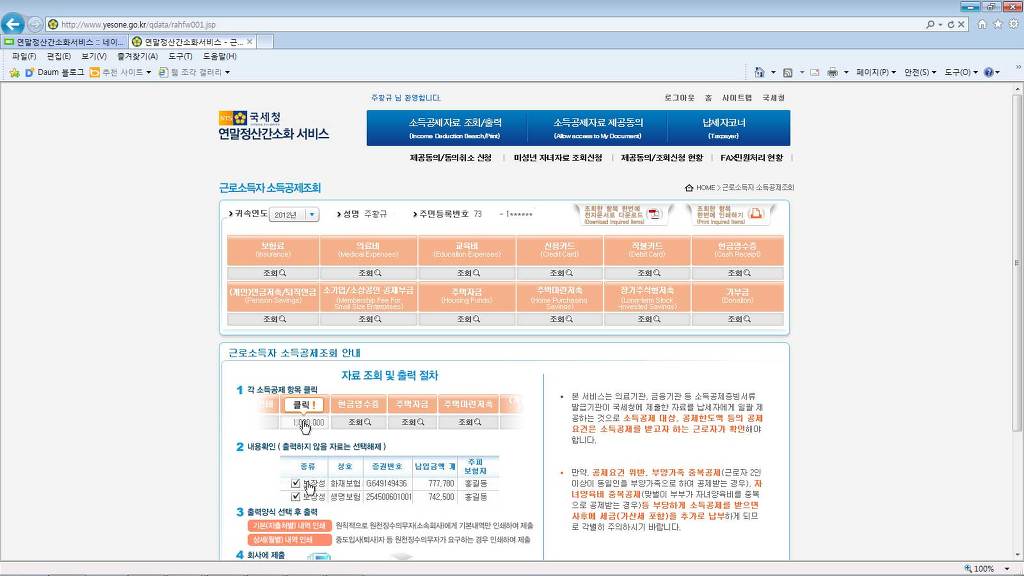The image size is (1024, 576).
Task: Click the Daum 블로그 favorites link
Action: [x=54, y=72]
